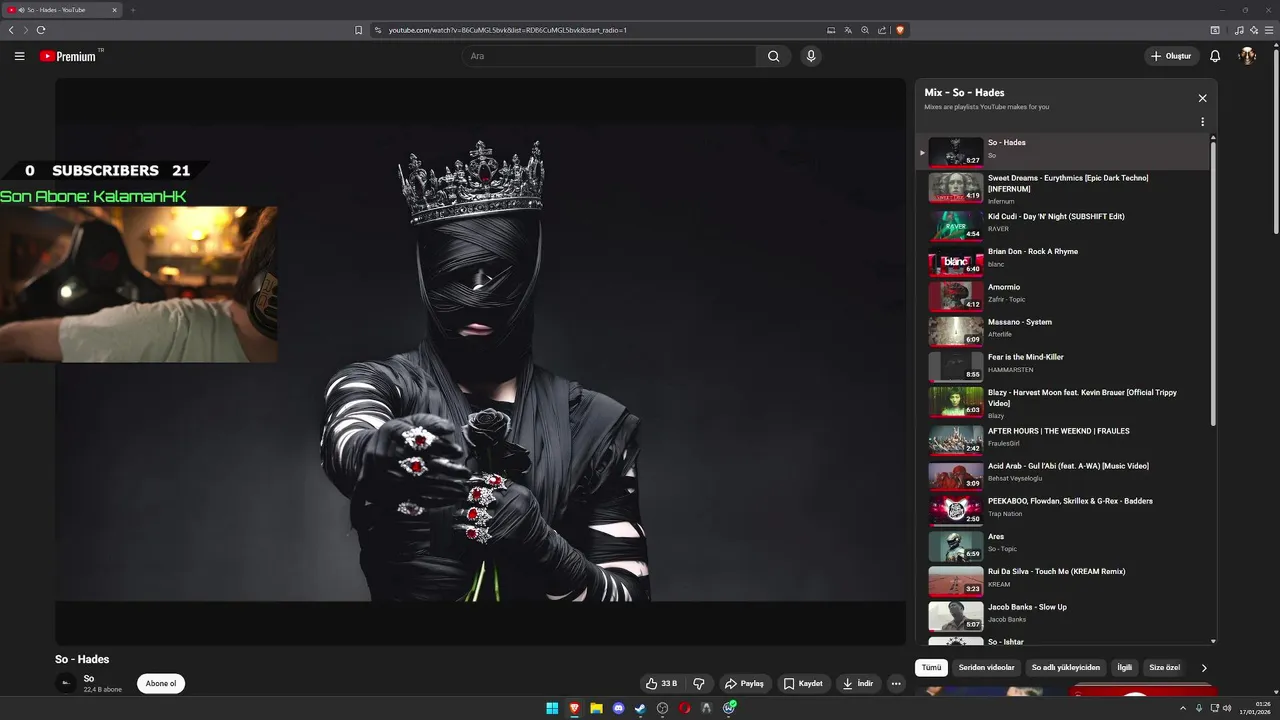Download the video with İndir
The height and width of the screenshot is (720, 1280).
[858, 684]
